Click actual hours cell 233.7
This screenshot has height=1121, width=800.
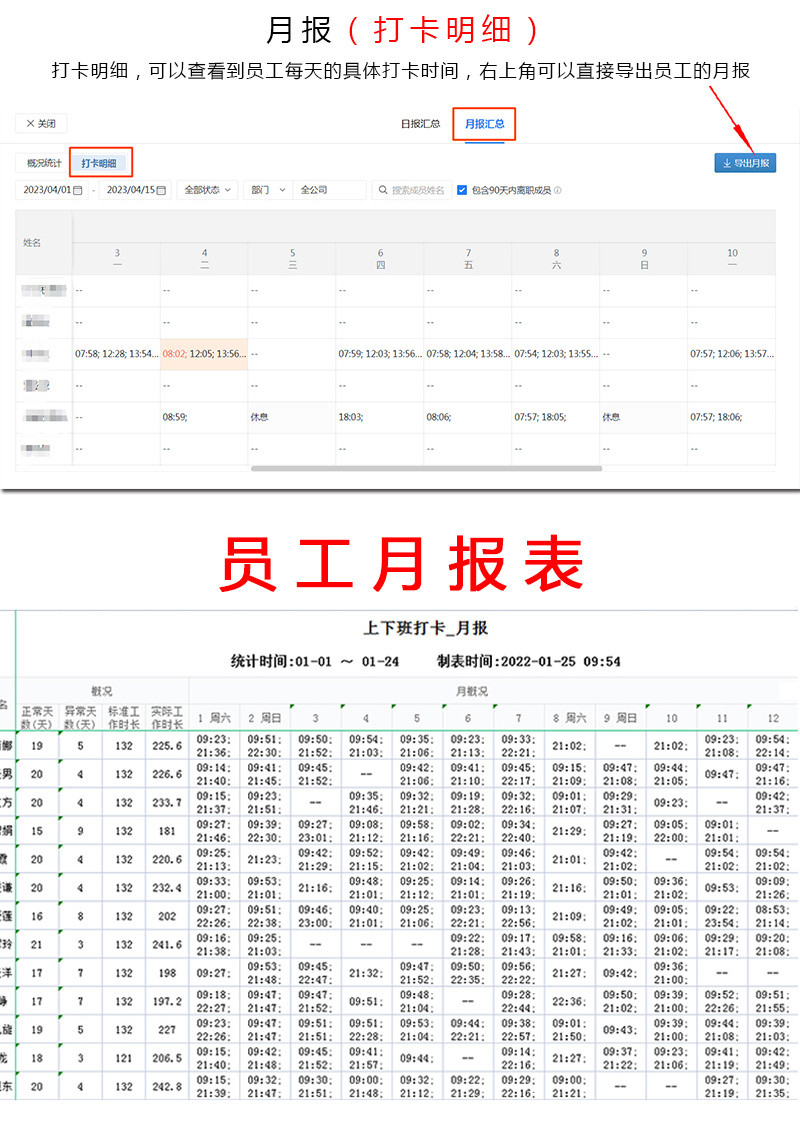167,803
